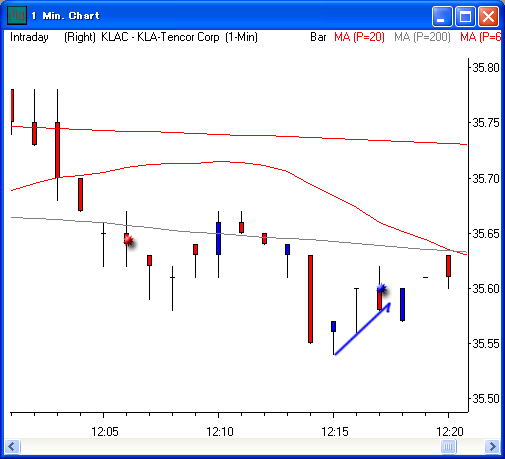Click the (Right) axis label

[x=80, y=37]
